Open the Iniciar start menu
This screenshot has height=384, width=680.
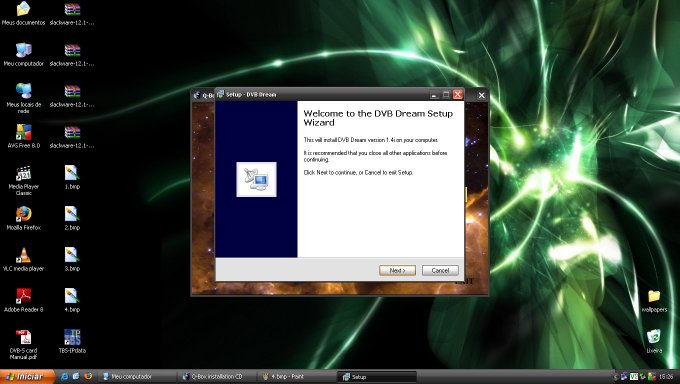click(x=27, y=376)
